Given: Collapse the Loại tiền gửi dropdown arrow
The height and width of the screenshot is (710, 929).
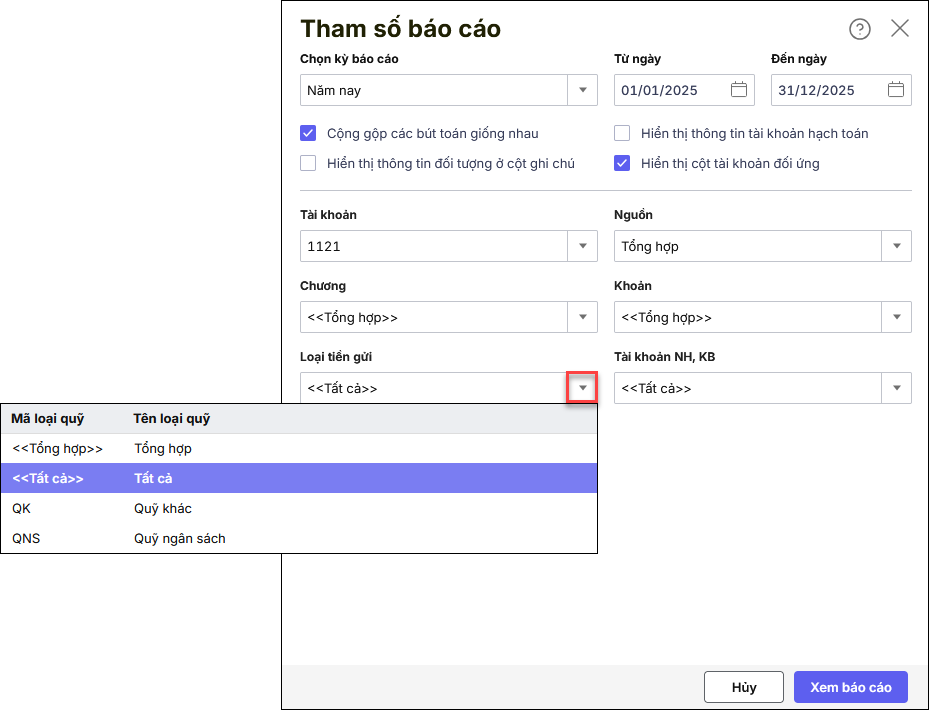Looking at the screenshot, I should [583, 388].
